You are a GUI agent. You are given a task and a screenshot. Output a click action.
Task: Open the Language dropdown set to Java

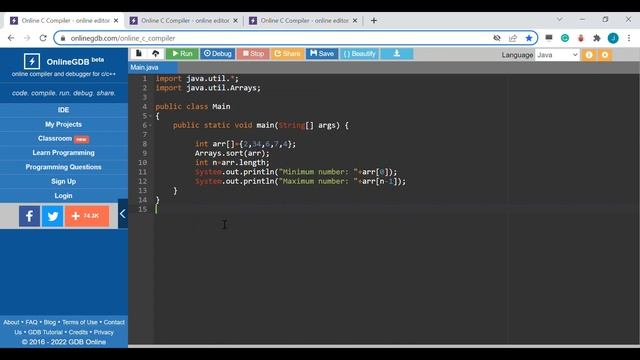tap(557, 55)
